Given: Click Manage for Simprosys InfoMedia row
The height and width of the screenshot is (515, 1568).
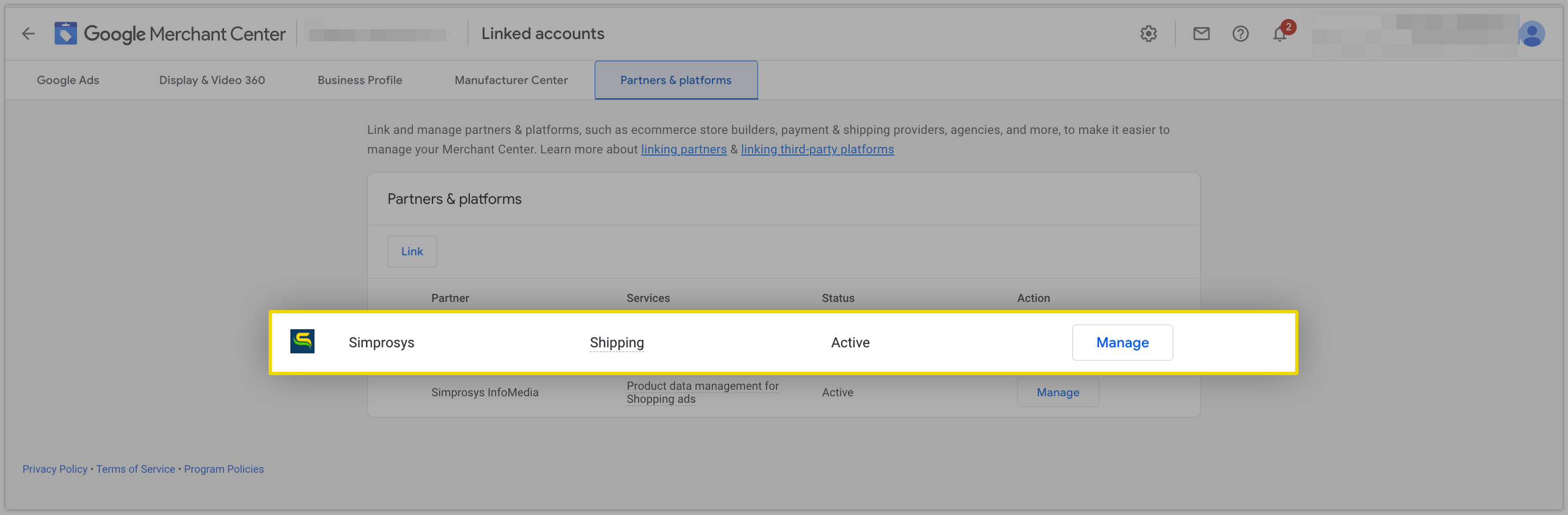Looking at the screenshot, I should 1057,392.
